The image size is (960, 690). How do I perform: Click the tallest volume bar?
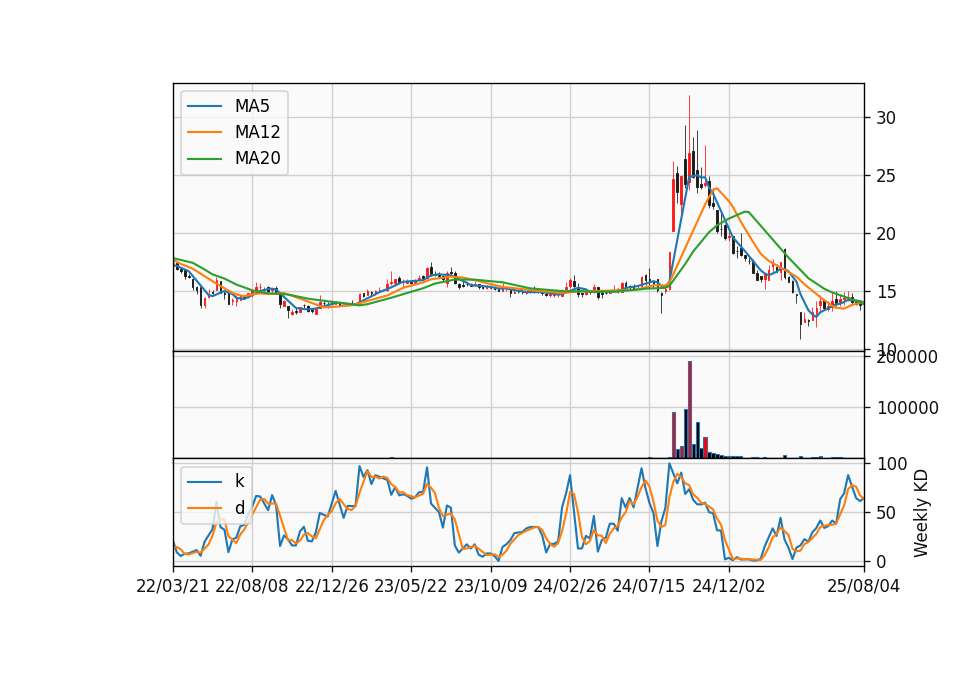690,409
